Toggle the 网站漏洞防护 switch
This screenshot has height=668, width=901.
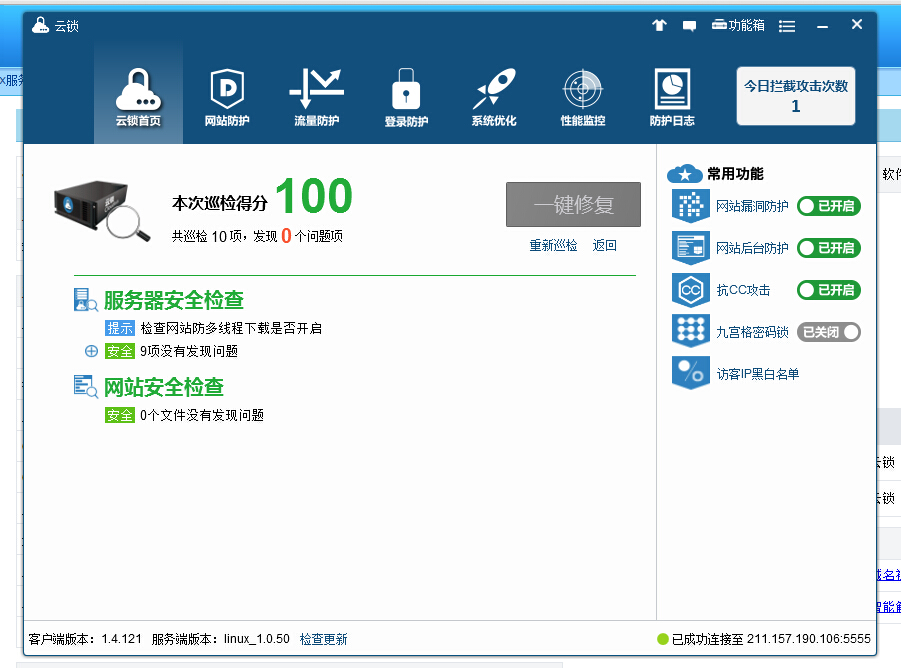click(829, 206)
